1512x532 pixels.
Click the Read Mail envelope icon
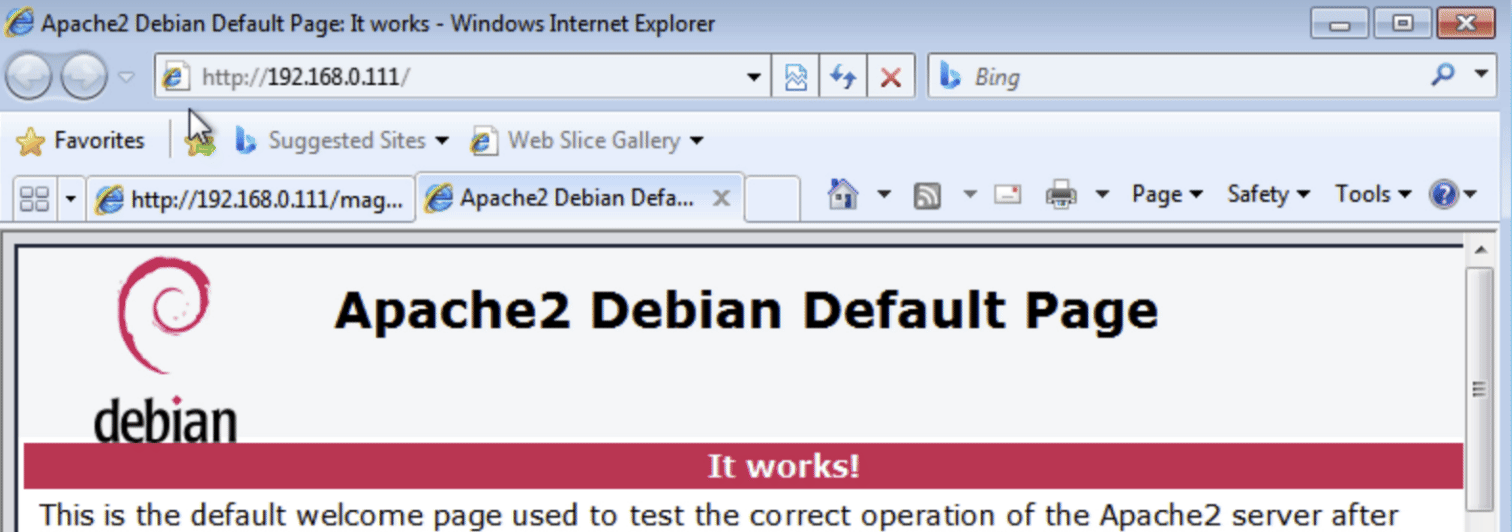pos(1008,195)
